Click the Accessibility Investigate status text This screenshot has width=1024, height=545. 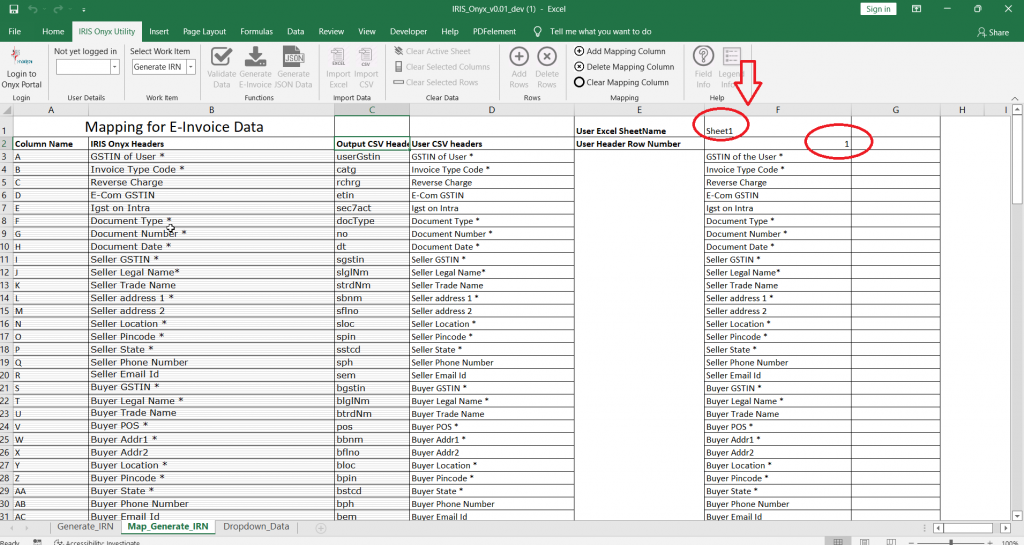point(96,542)
